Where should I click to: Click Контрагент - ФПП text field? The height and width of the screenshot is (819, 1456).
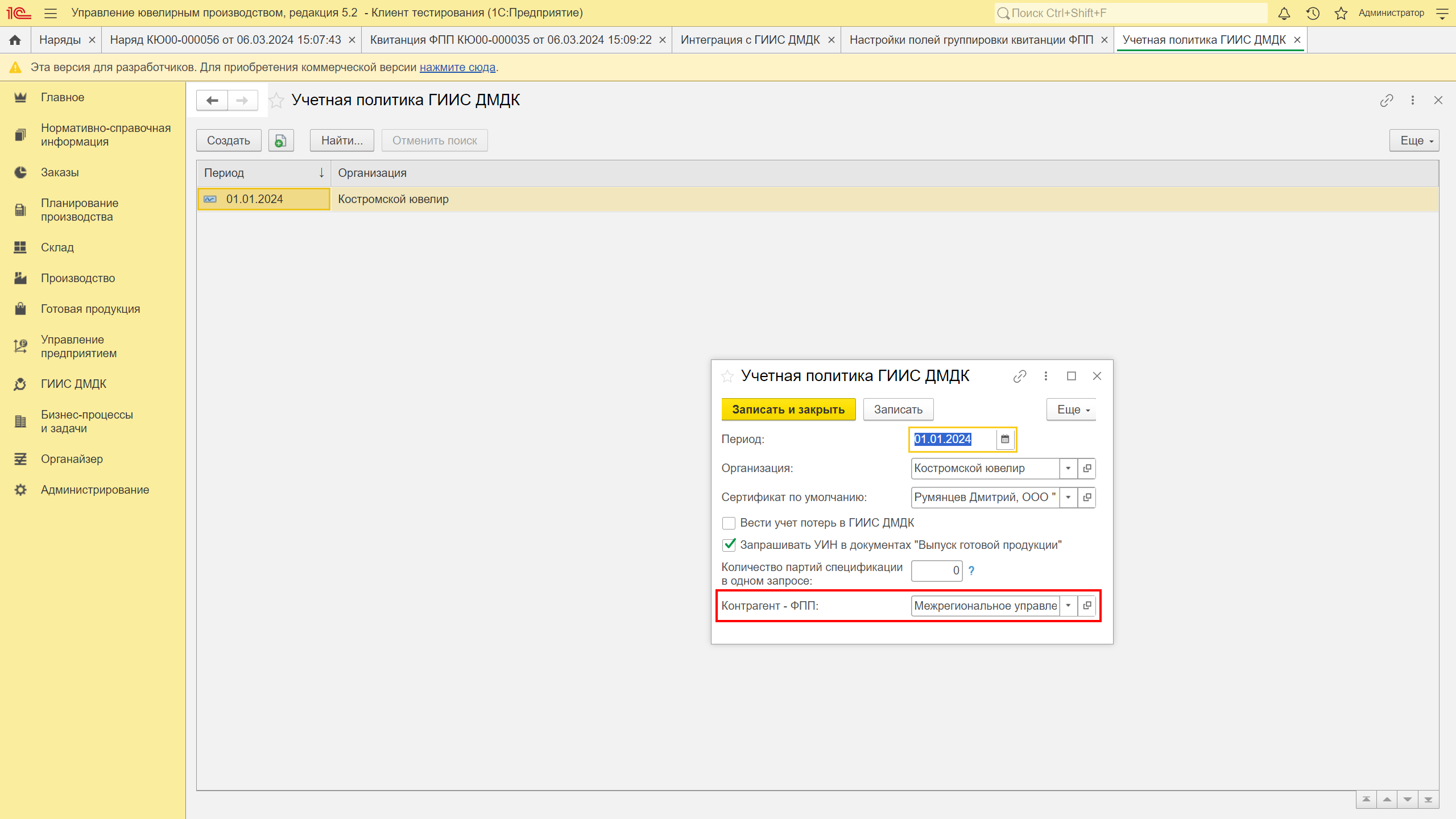tap(985, 606)
